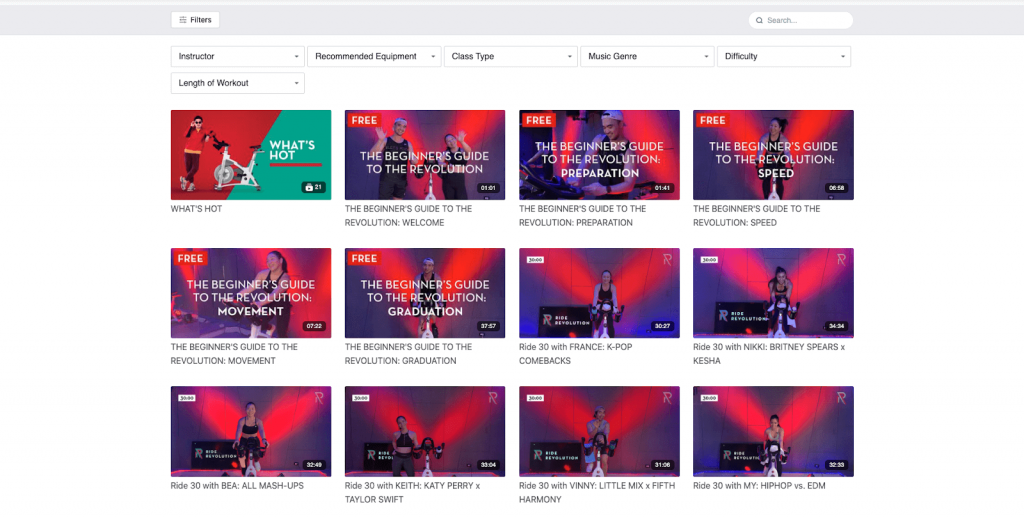Open Beginner's Guide: Speed thumbnail
1024x518 pixels.
pos(773,155)
